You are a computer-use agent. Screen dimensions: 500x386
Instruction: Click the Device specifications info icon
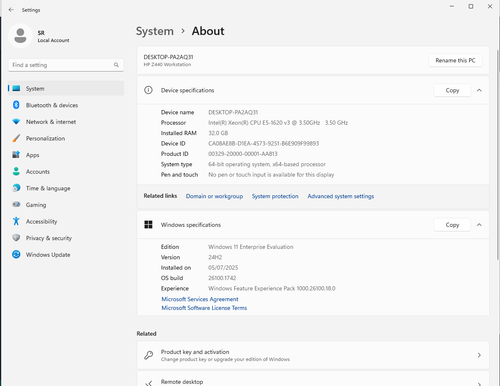tap(148, 90)
